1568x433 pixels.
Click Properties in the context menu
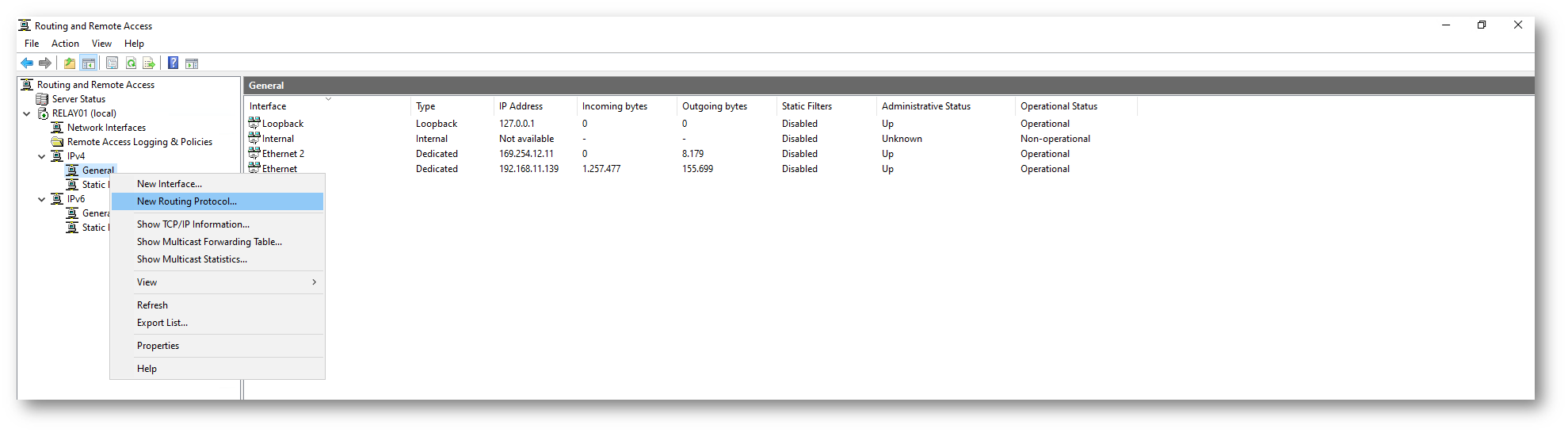158,346
